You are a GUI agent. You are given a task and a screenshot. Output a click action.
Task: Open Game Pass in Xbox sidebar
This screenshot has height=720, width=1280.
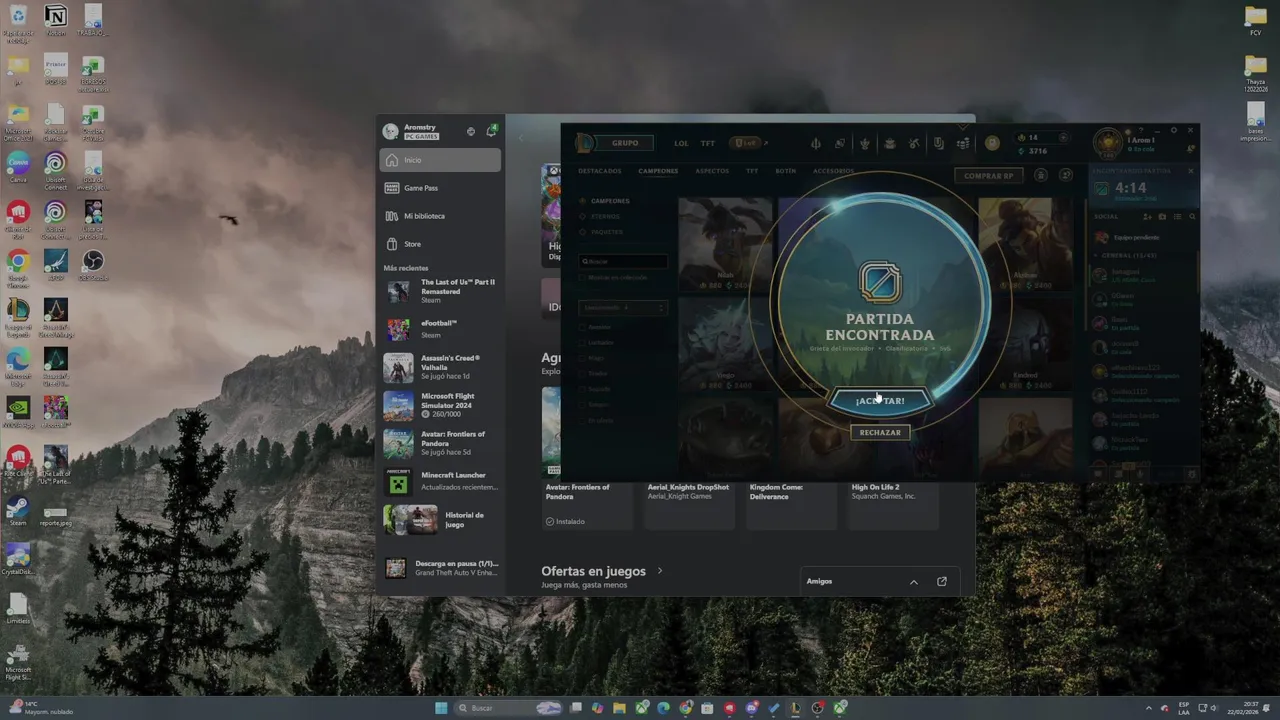440,188
